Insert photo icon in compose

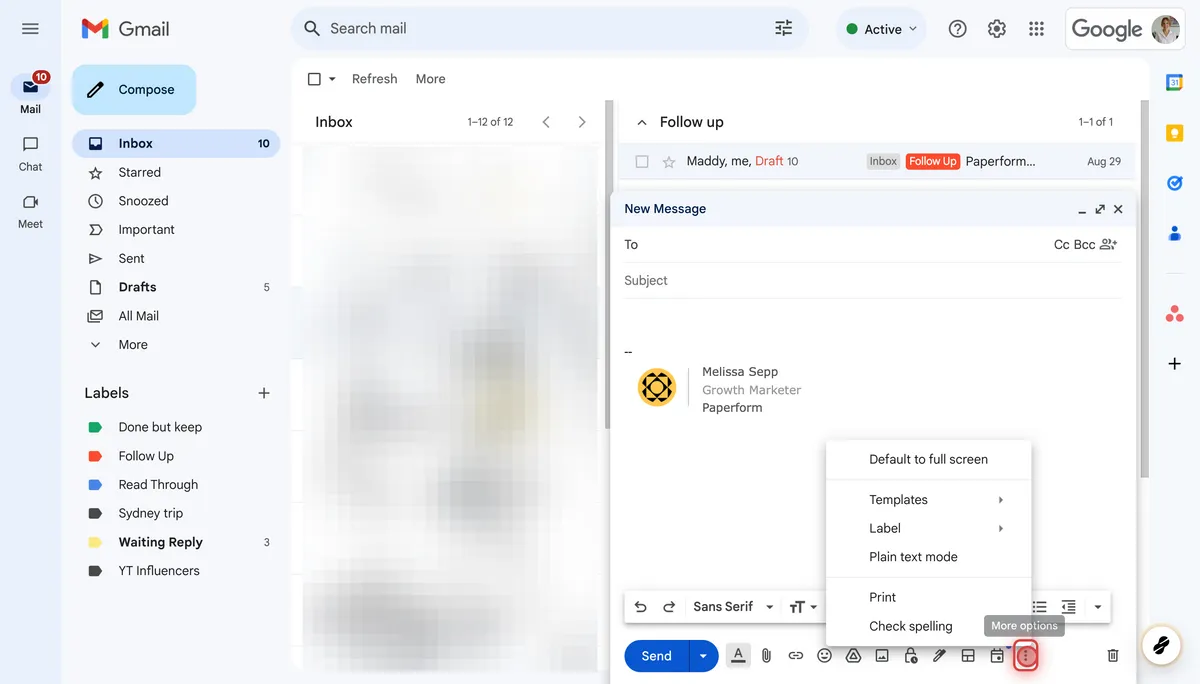882,656
